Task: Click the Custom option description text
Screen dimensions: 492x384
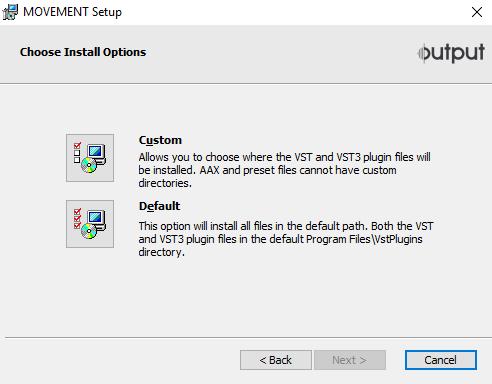Action: pyautogui.click(x=285, y=170)
